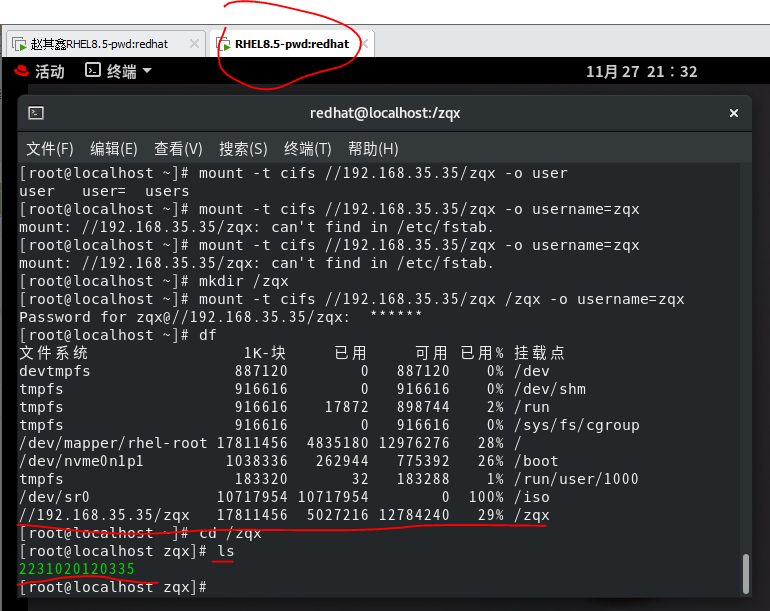Switch to the 赵其鑫RHEL8.5-pwd:redhat VM tab
This screenshot has width=770, height=611.
(x=105, y=44)
